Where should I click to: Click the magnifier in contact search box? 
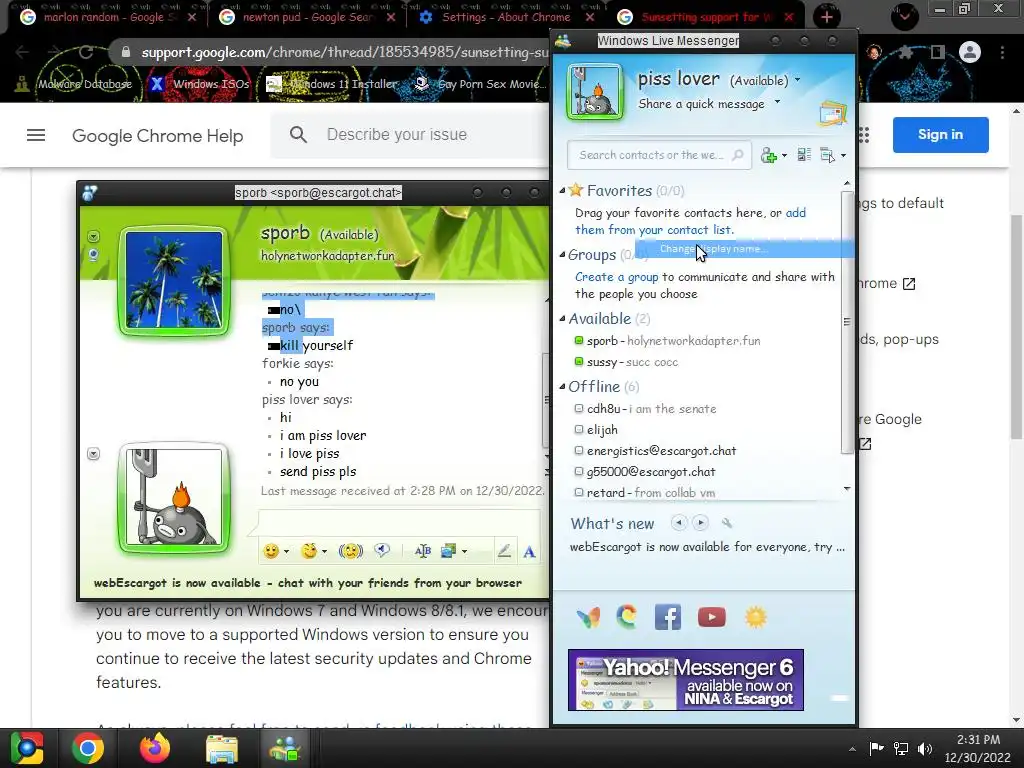point(737,155)
